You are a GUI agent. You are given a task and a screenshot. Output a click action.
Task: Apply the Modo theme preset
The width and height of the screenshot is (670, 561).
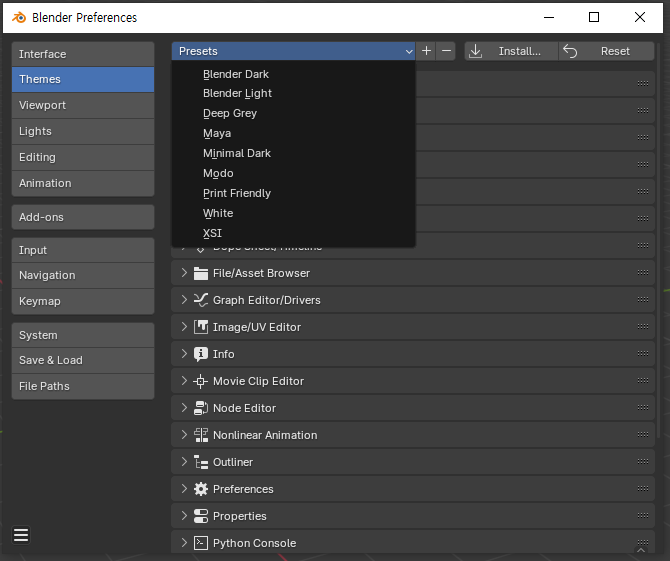coord(294,173)
